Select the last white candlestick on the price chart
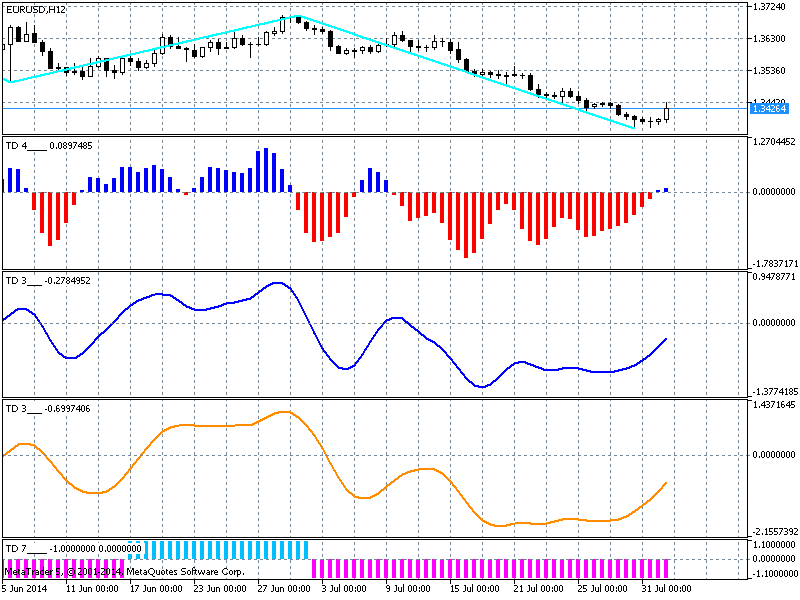This screenshot has height=600, width=800. [x=666, y=114]
